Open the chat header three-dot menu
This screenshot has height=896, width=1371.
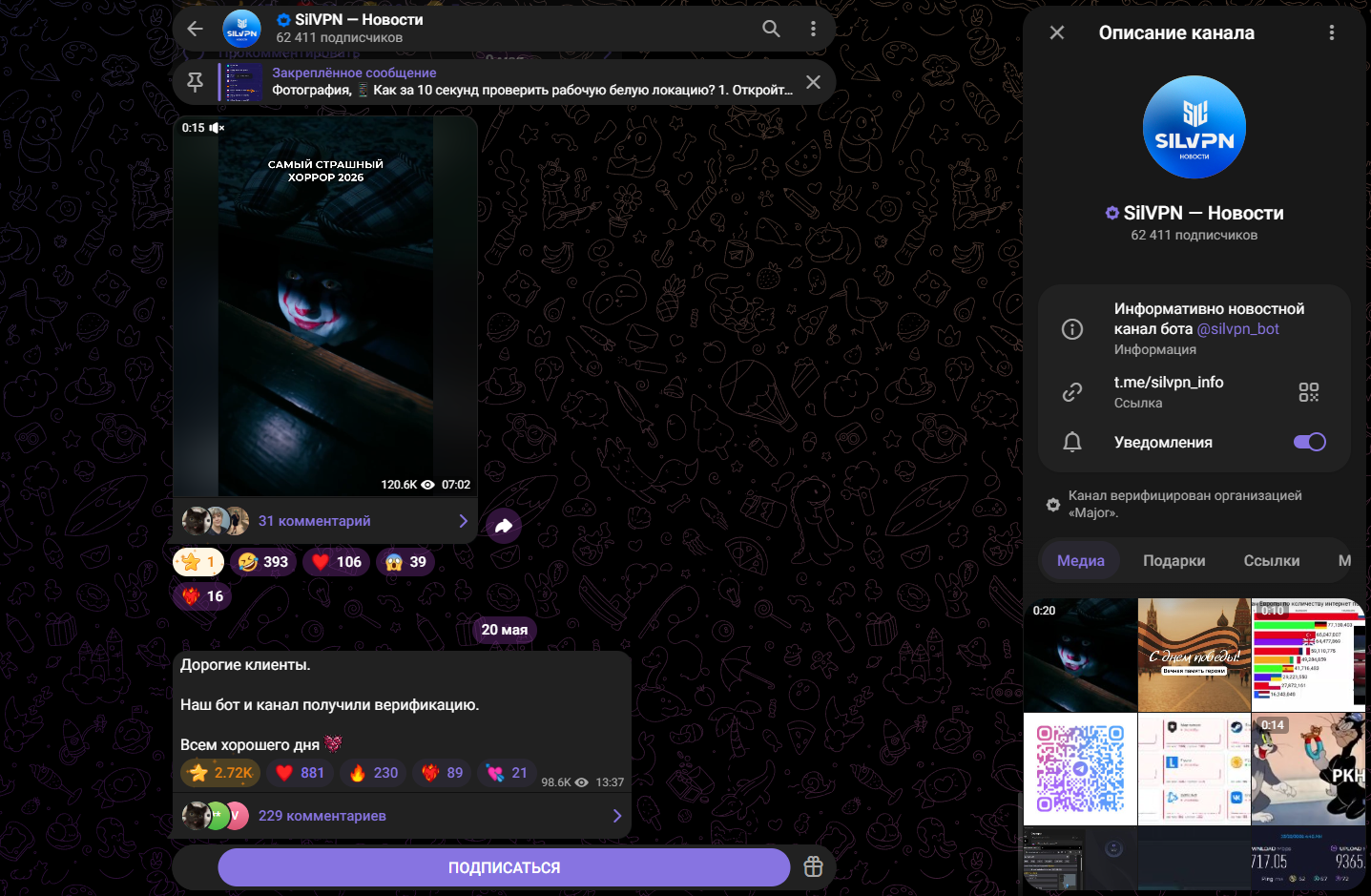813,29
